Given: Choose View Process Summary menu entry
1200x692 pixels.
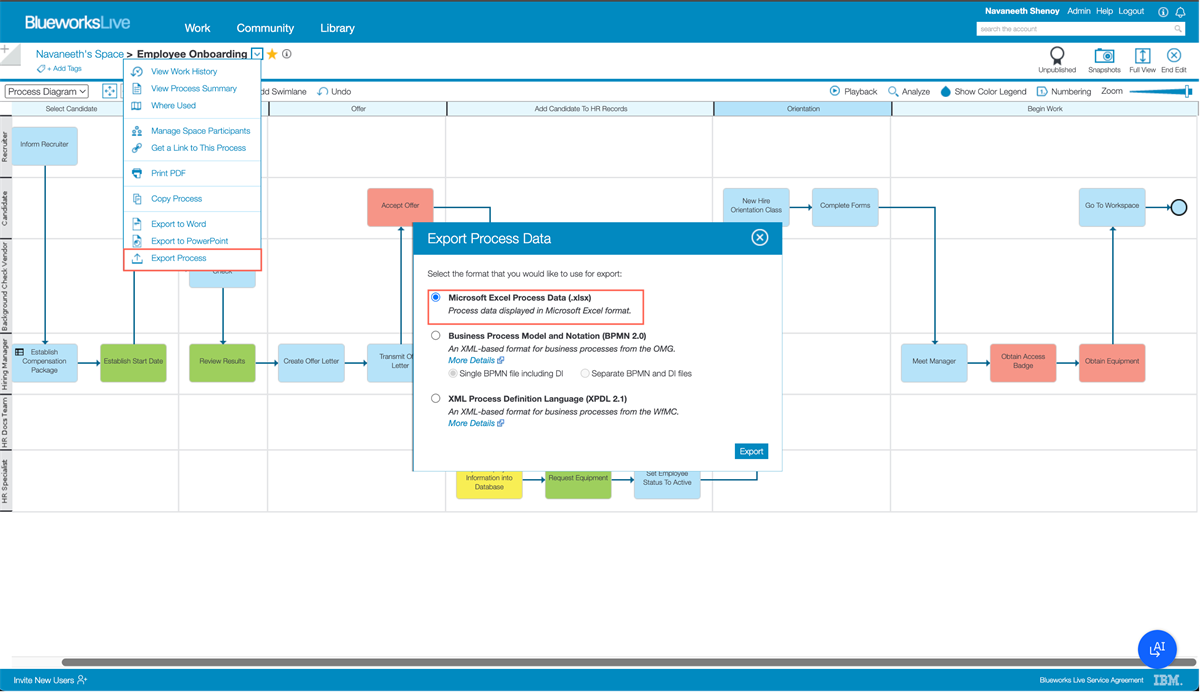Looking at the screenshot, I should [194, 88].
